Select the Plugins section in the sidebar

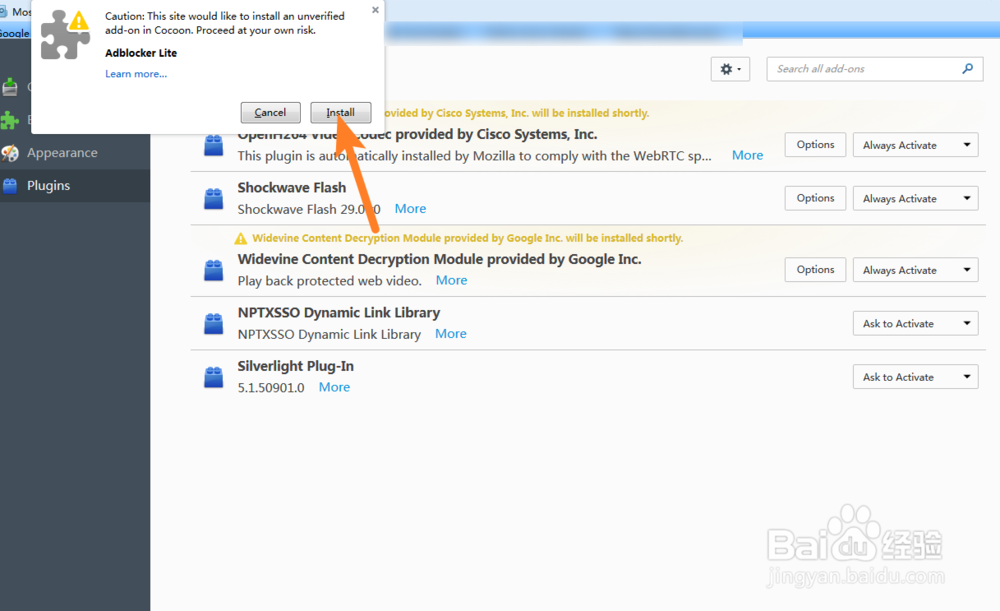tap(48, 186)
